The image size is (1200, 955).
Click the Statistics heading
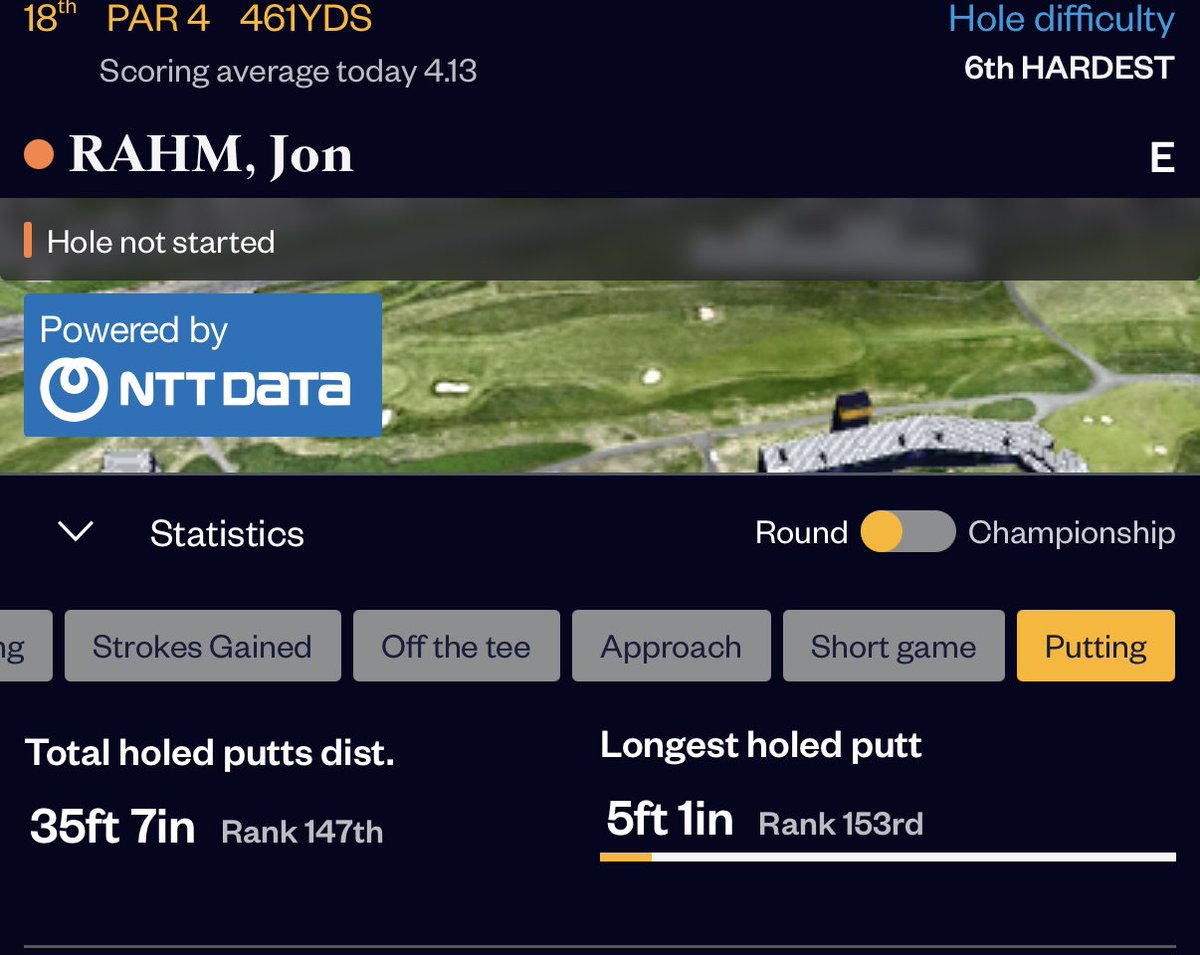pos(227,533)
